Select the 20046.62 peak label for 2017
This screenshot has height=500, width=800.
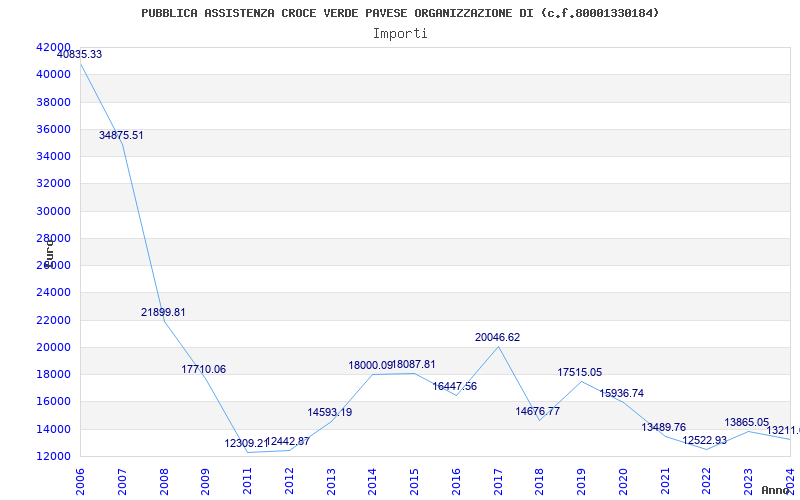(x=497, y=337)
